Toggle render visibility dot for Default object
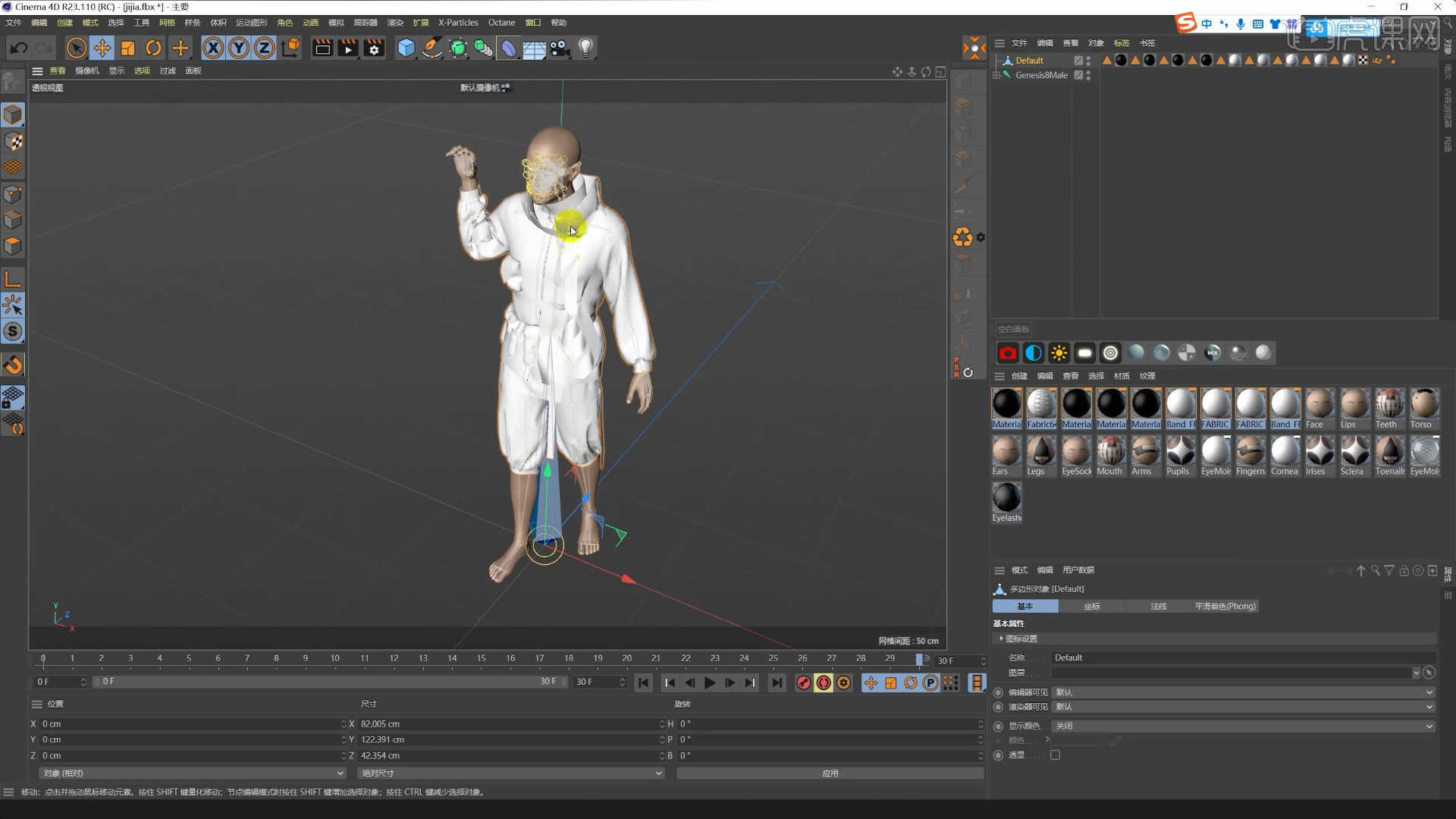1456x819 pixels. tap(1090, 64)
